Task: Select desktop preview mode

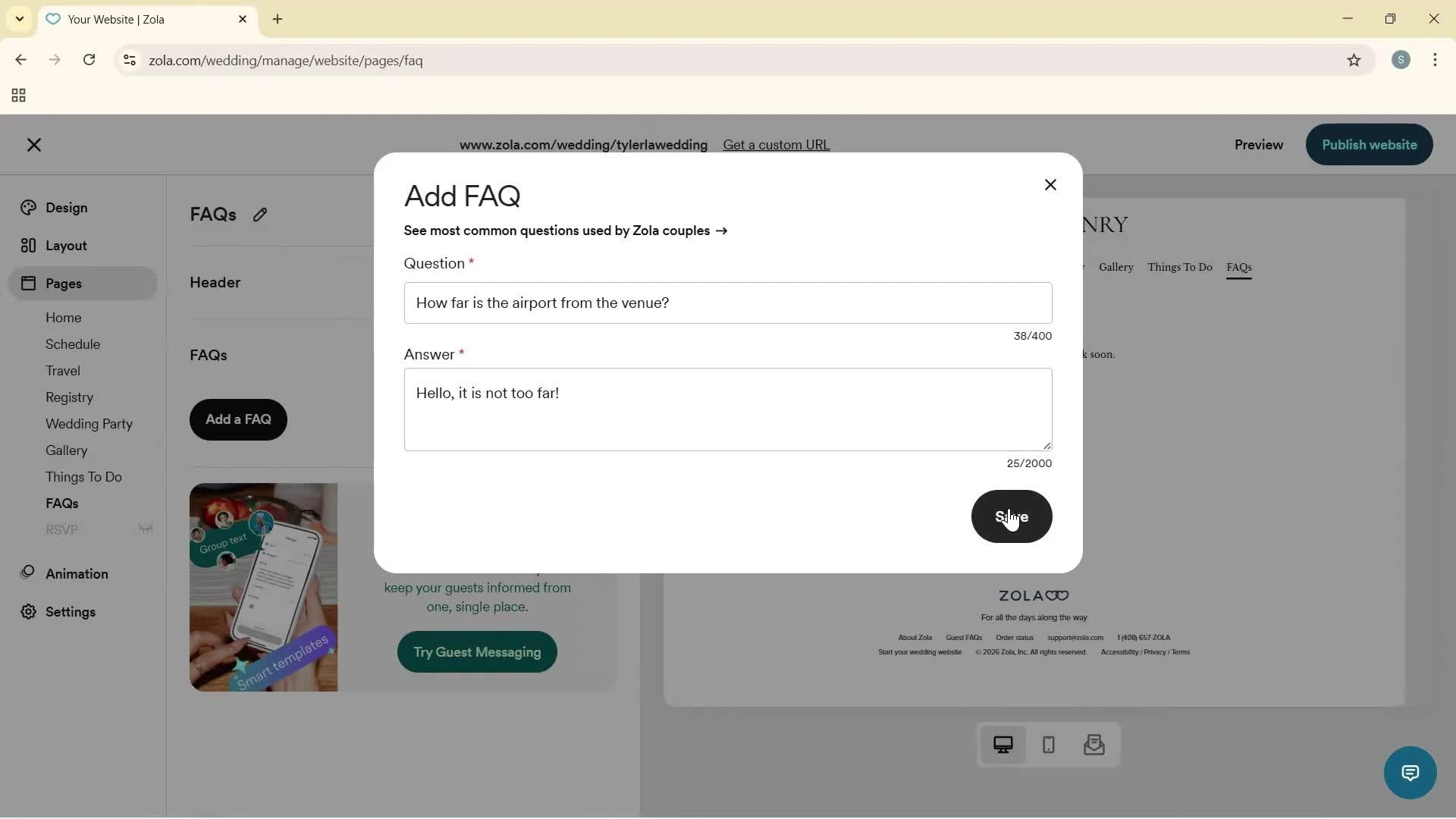Action: pyautogui.click(x=1003, y=745)
